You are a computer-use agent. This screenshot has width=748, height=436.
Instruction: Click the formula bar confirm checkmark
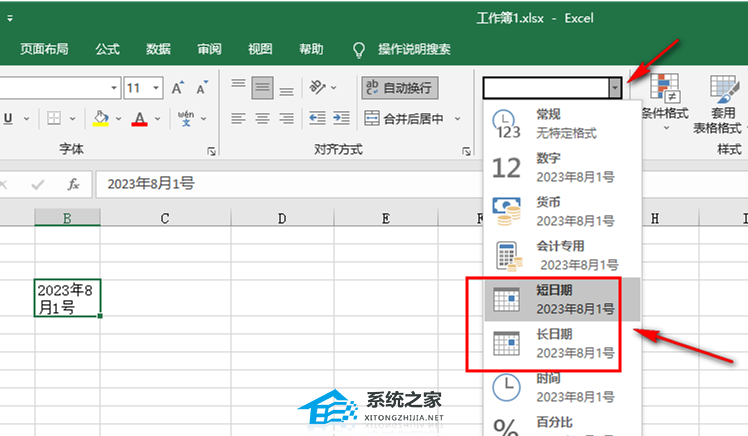click(x=37, y=184)
